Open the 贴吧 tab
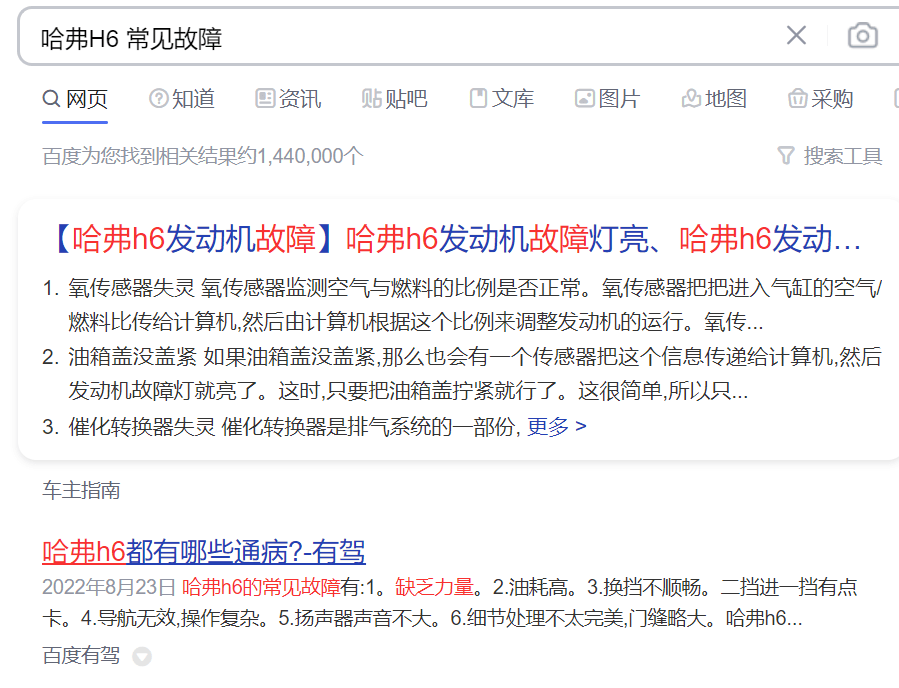 click(x=394, y=99)
